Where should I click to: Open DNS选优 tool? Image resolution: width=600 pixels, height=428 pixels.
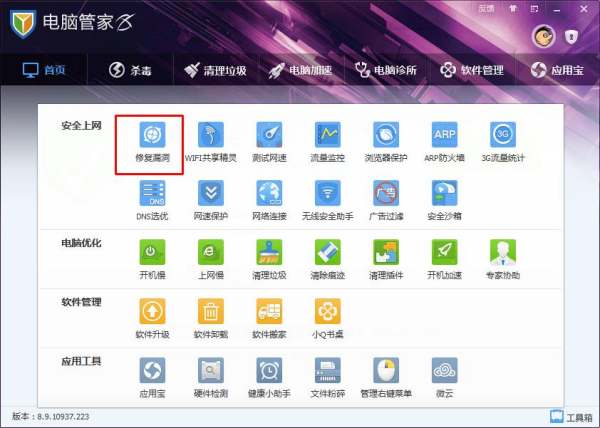(152, 201)
